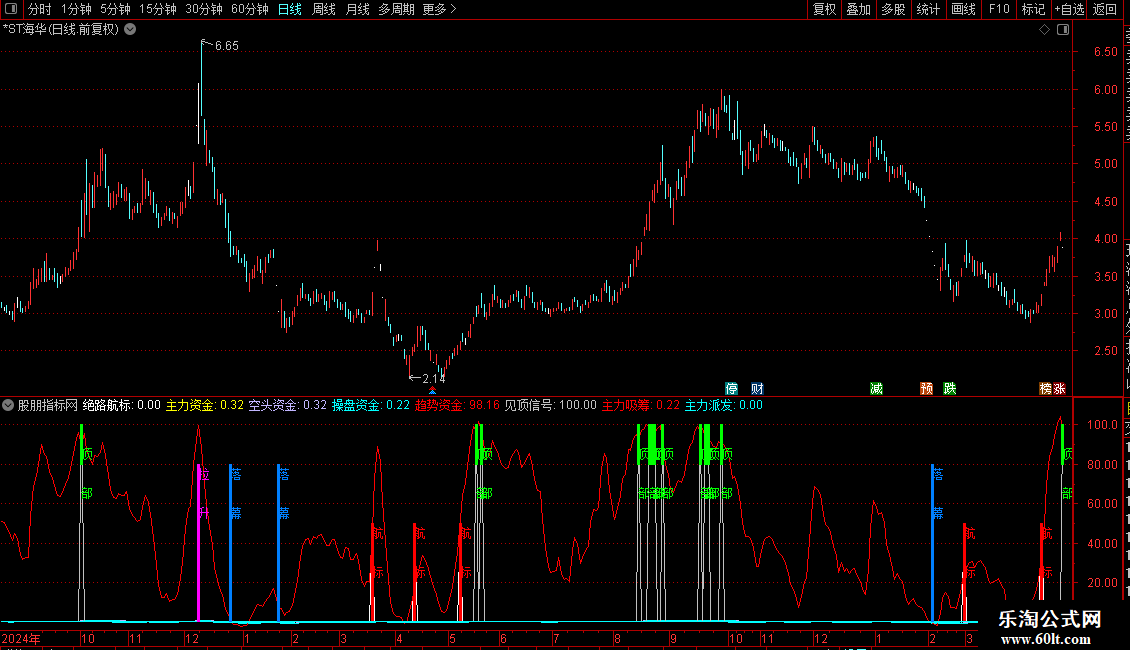Click the 减 (share reduction) event marker
This screenshot has width=1130, height=650.
pyautogui.click(x=876, y=388)
